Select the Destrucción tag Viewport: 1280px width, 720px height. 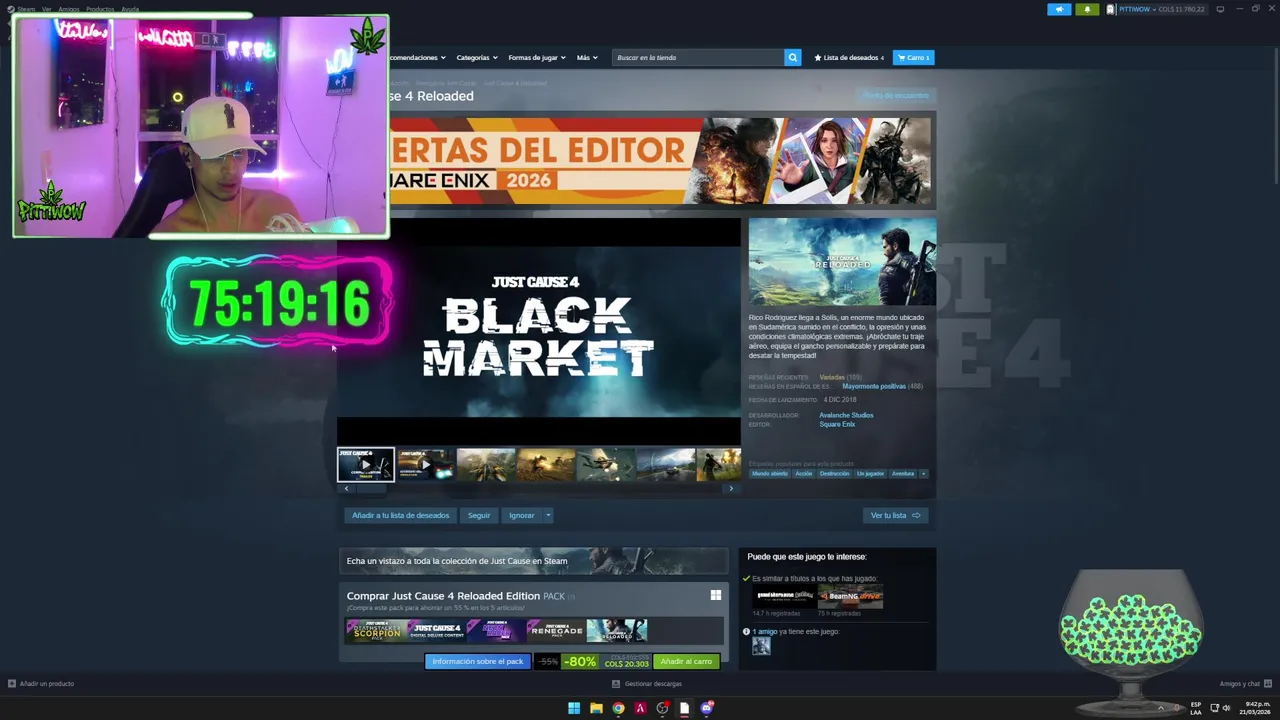click(834, 473)
